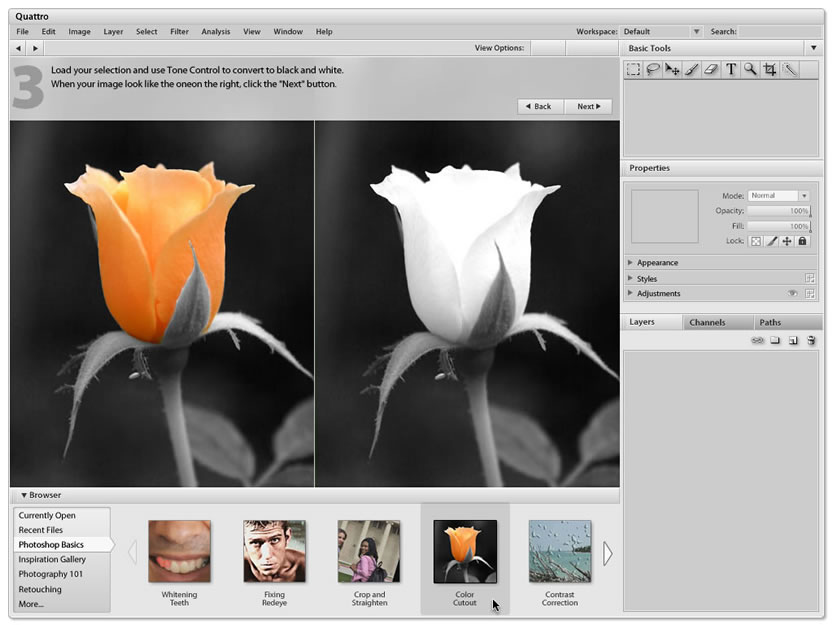Screen dimensions: 833x625
Task: Click the Back button
Action: click(x=540, y=106)
